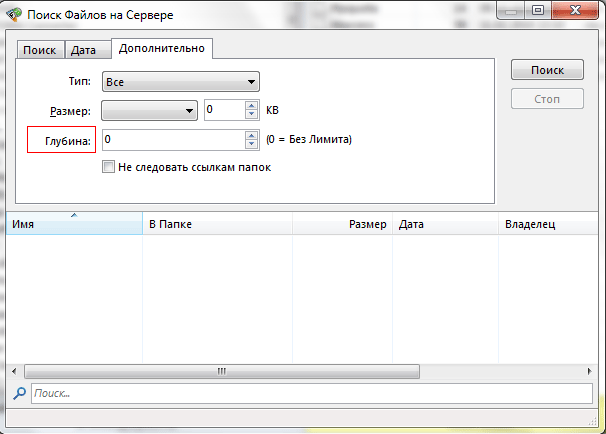Decrease size value with down arrow
The image size is (606, 434).
tap(251, 116)
